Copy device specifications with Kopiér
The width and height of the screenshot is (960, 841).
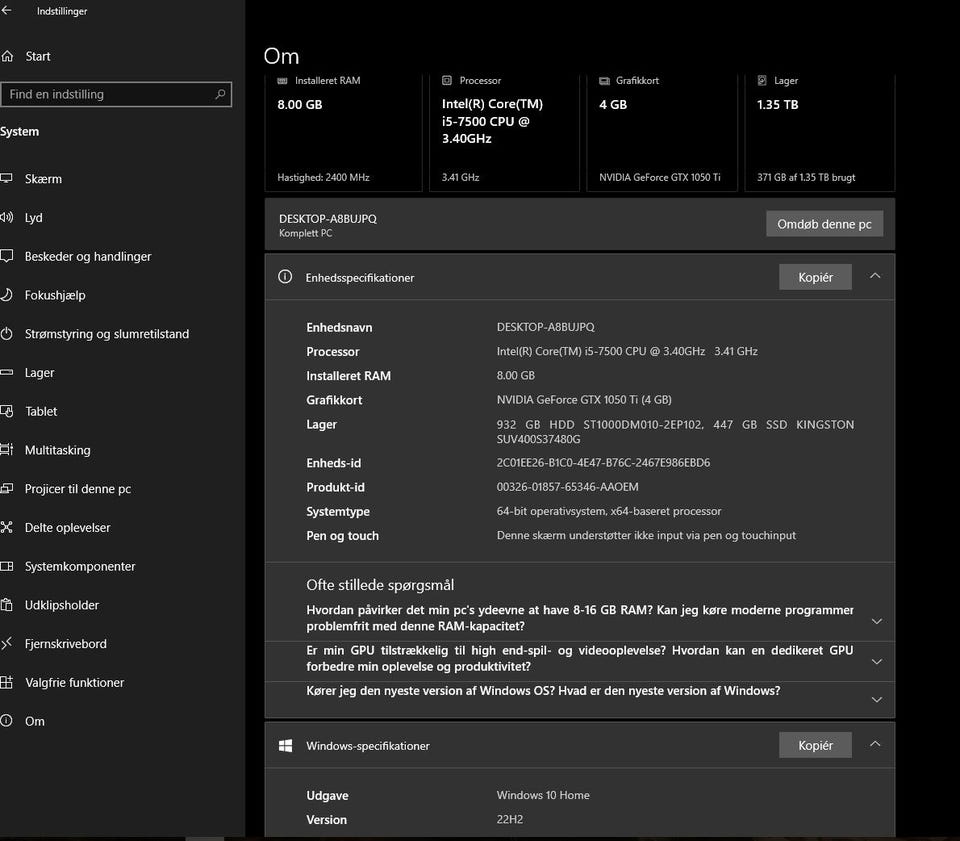point(815,277)
